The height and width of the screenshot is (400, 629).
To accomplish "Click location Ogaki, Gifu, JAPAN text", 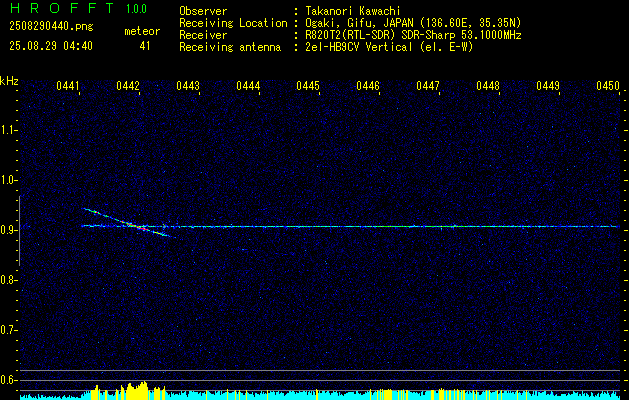I will (x=413, y=23).
